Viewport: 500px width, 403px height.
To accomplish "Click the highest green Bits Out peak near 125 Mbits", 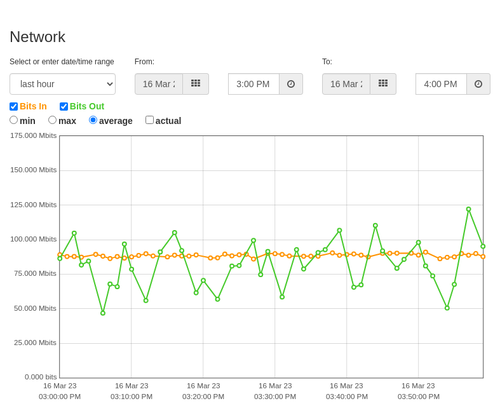I will click(468, 209).
